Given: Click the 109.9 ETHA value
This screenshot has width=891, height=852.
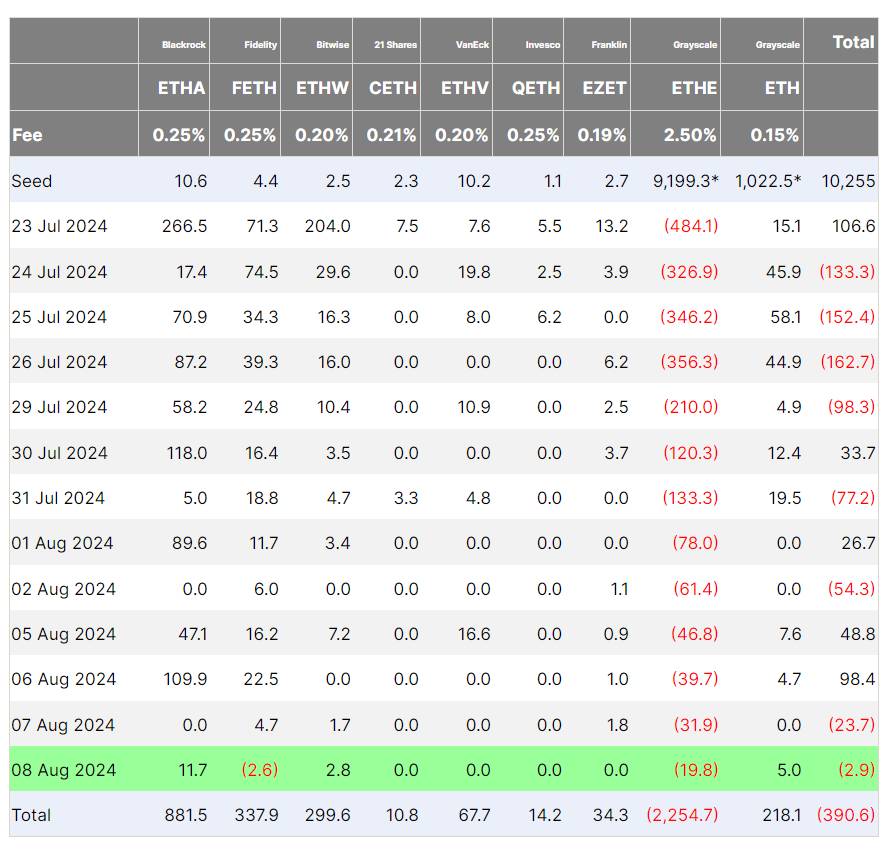Looking at the screenshot, I should pyautogui.click(x=185, y=679).
